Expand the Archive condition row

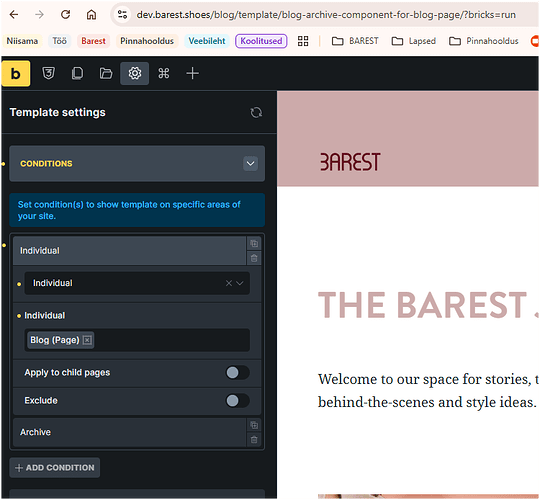tap(129, 433)
